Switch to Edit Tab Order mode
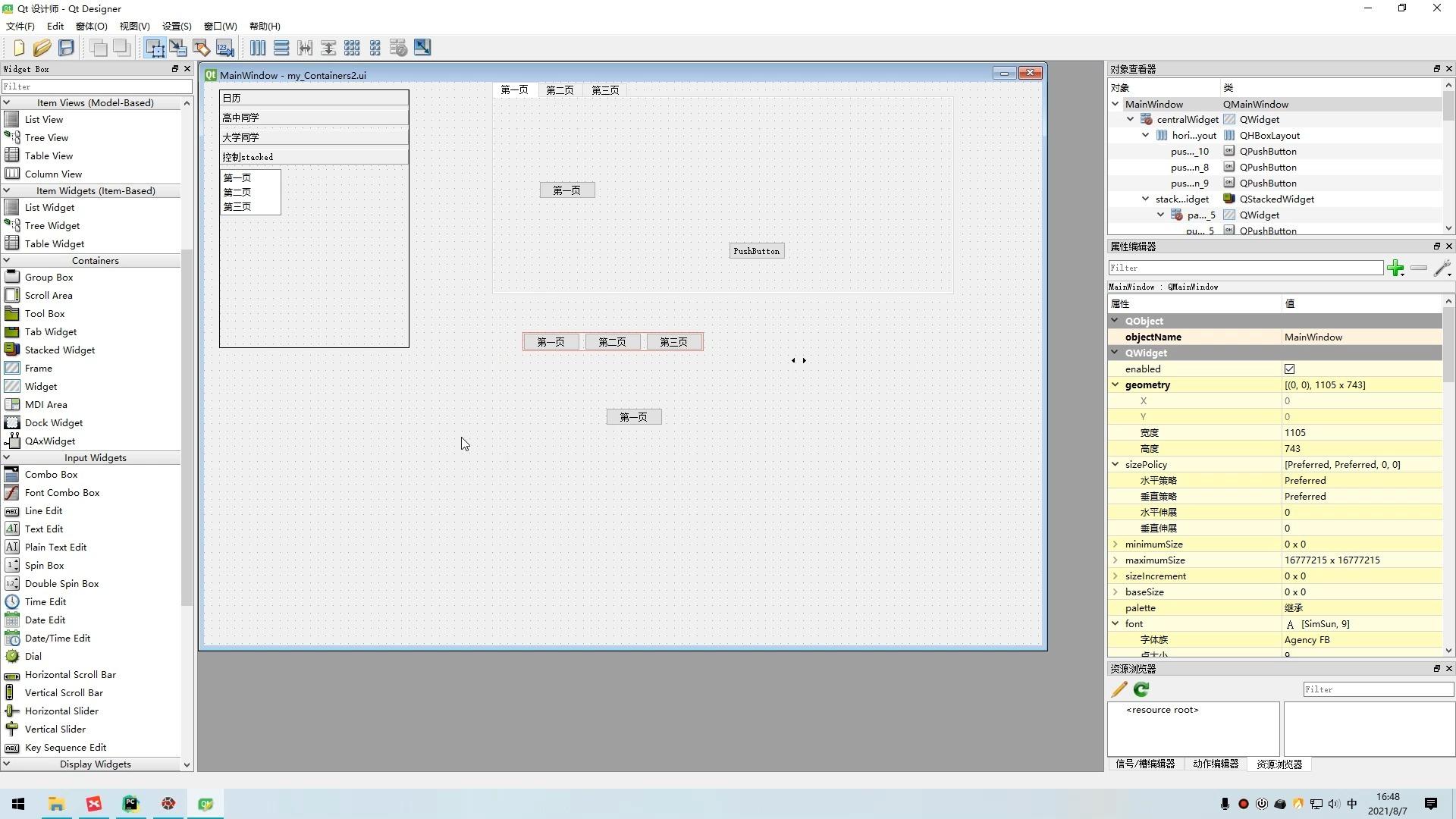This screenshot has width=1456, height=819. tap(224, 47)
